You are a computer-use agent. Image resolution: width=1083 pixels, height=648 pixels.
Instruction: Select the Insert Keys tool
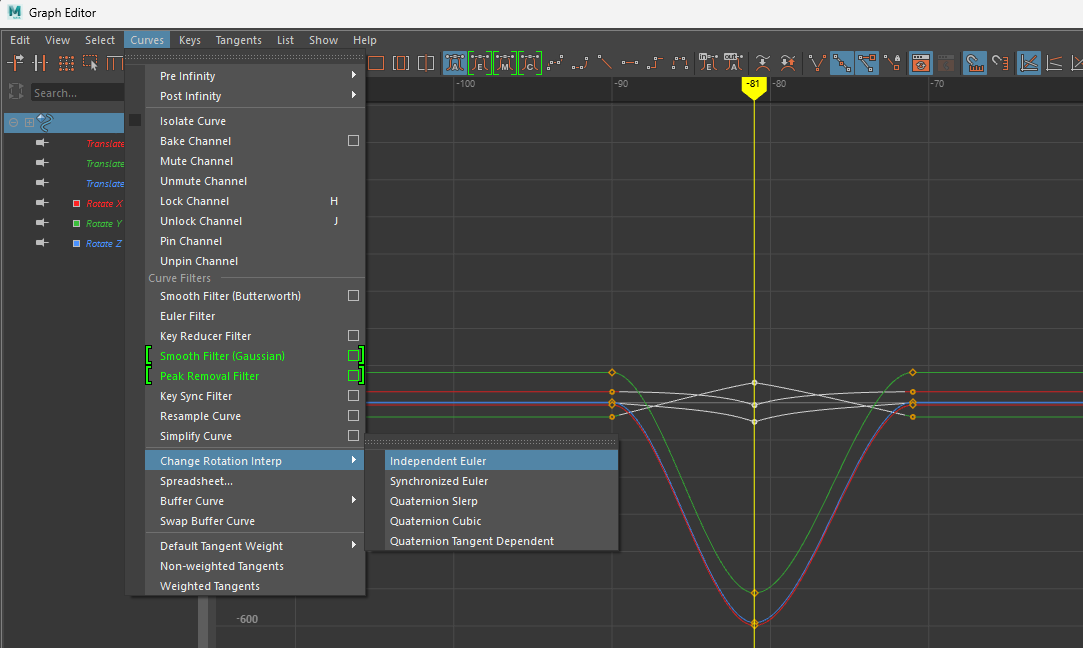pos(40,62)
